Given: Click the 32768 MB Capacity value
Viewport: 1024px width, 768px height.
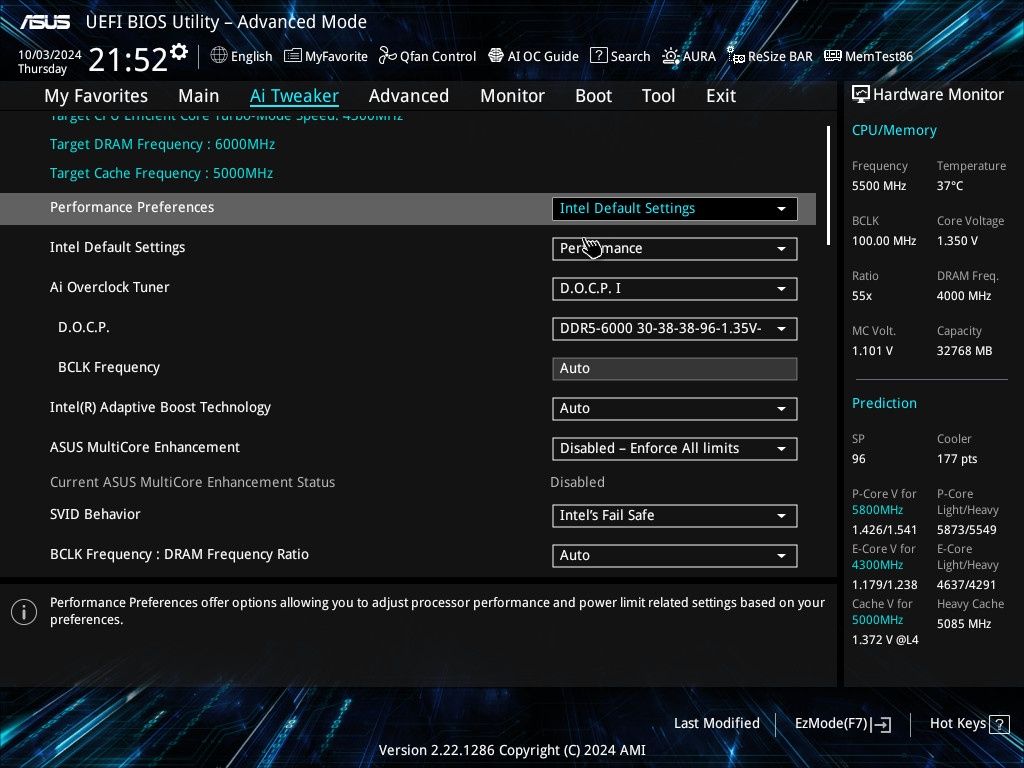Looking at the screenshot, I should [x=964, y=351].
